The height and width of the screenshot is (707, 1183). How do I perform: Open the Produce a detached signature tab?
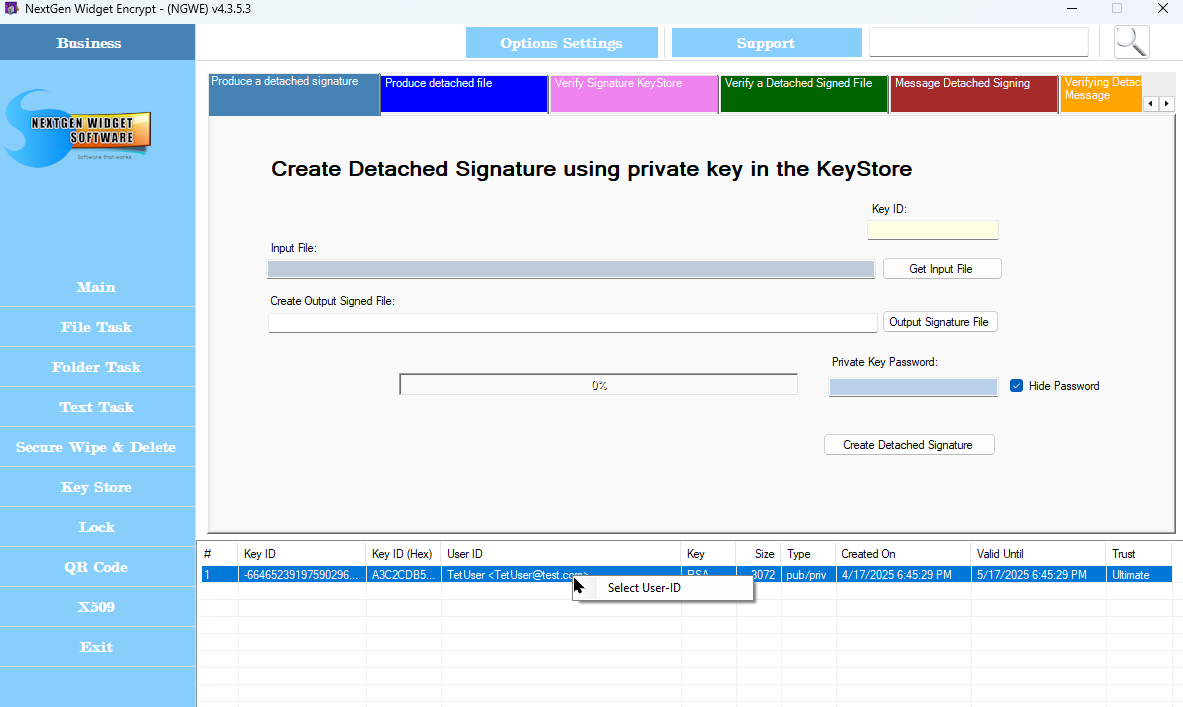[x=294, y=94]
